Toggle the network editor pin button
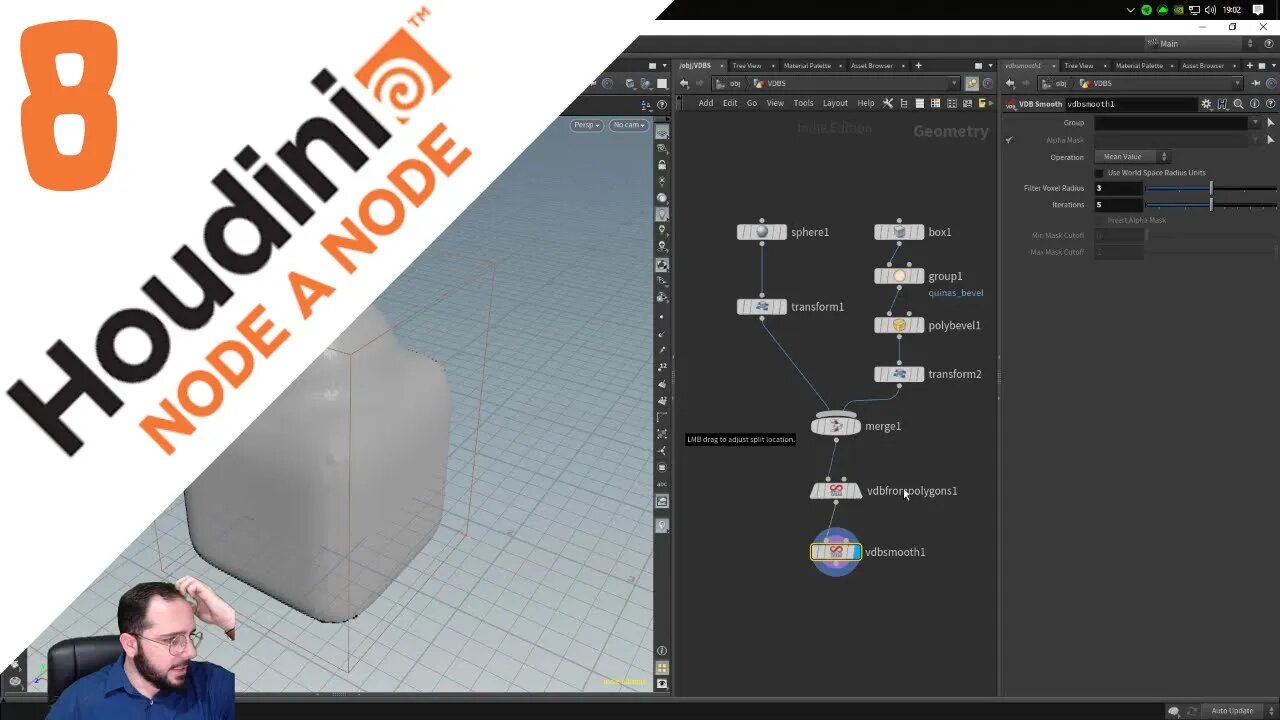 coord(971,84)
